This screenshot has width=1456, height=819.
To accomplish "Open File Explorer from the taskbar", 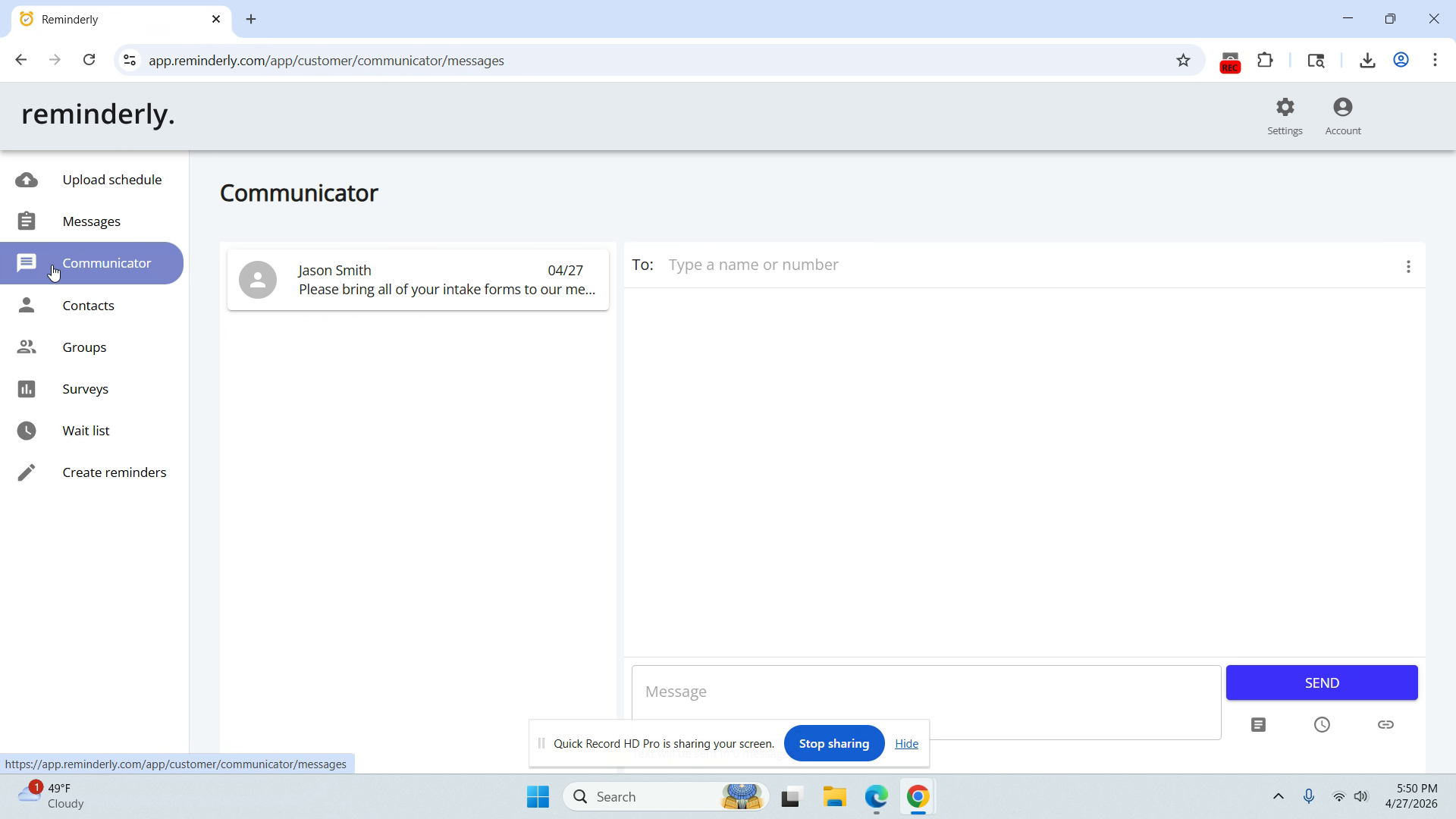I will (x=834, y=797).
